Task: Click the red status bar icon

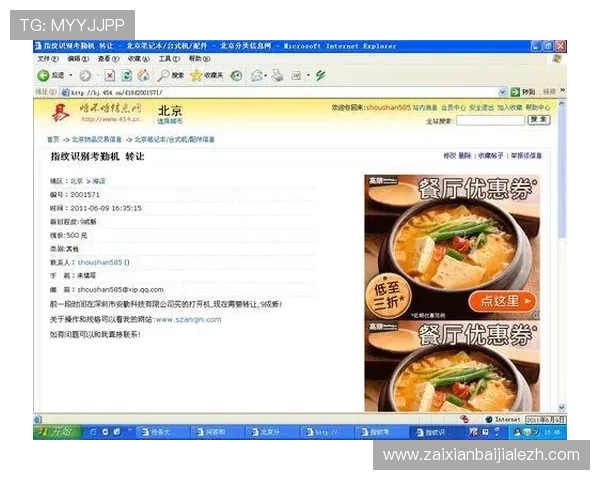Action: [465, 419]
